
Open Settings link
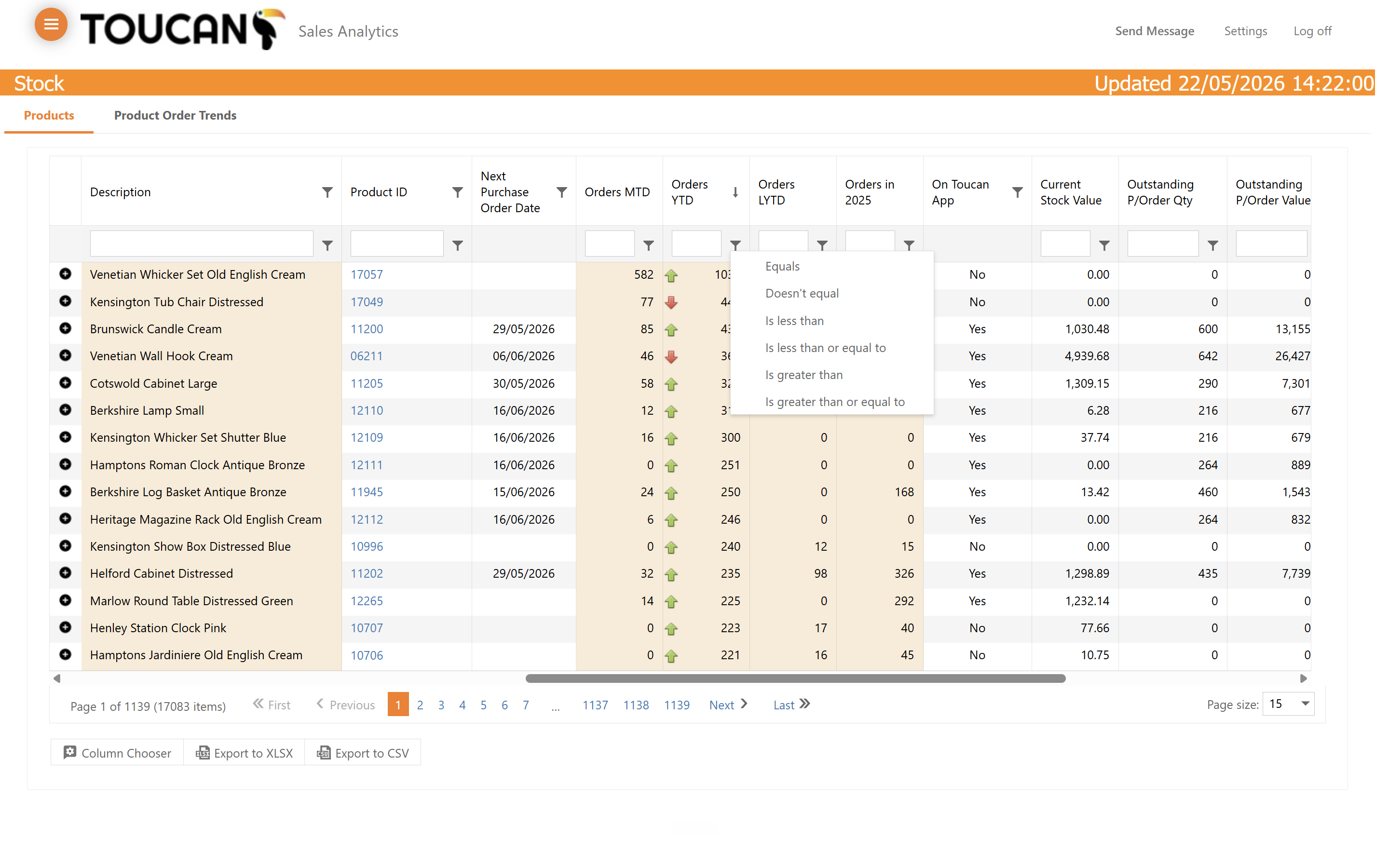[x=1245, y=31]
